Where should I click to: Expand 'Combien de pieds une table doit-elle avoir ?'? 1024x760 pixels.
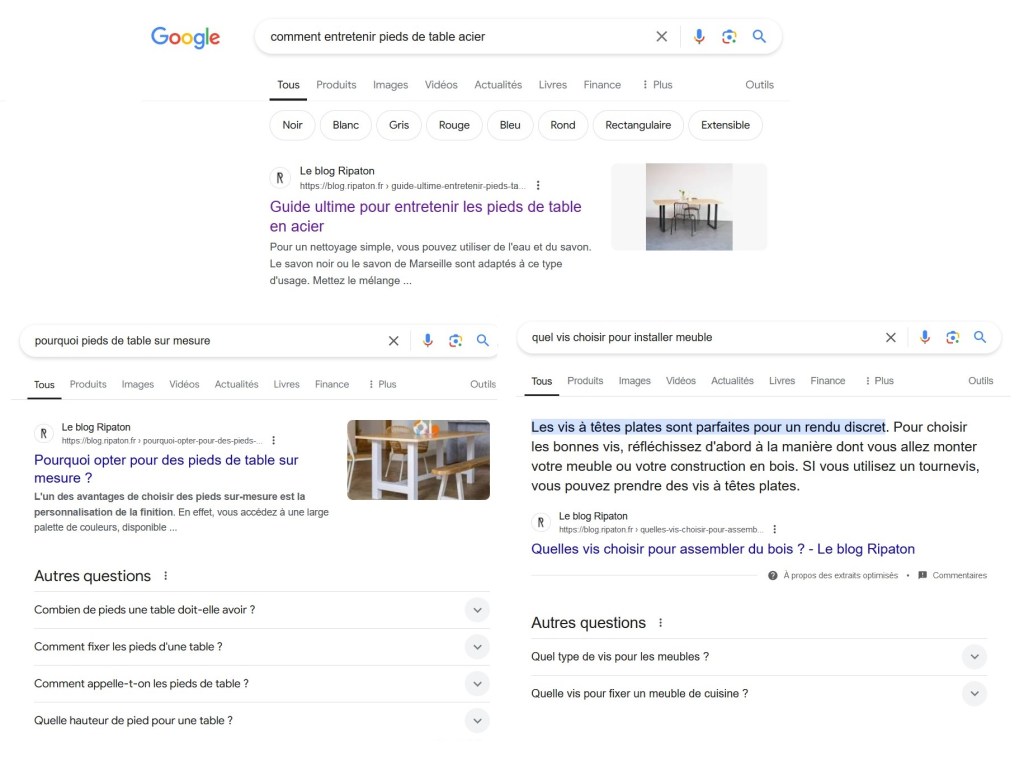coord(477,610)
